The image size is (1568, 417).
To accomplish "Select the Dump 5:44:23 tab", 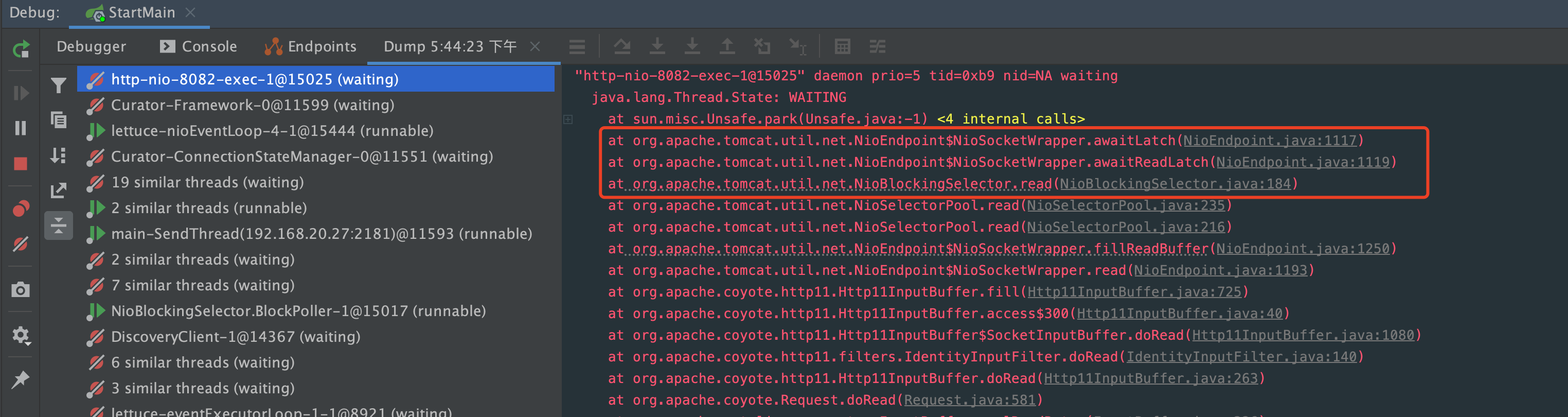I will pos(450,46).
